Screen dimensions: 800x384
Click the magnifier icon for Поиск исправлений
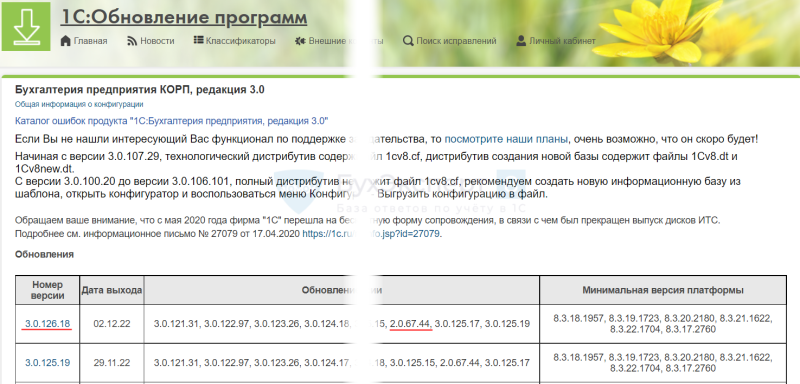tap(408, 41)
